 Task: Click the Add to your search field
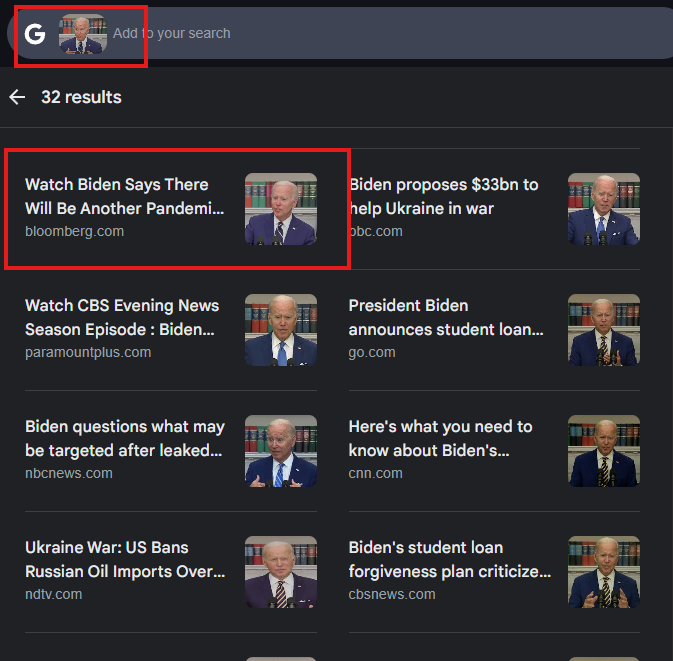[386, 33]
